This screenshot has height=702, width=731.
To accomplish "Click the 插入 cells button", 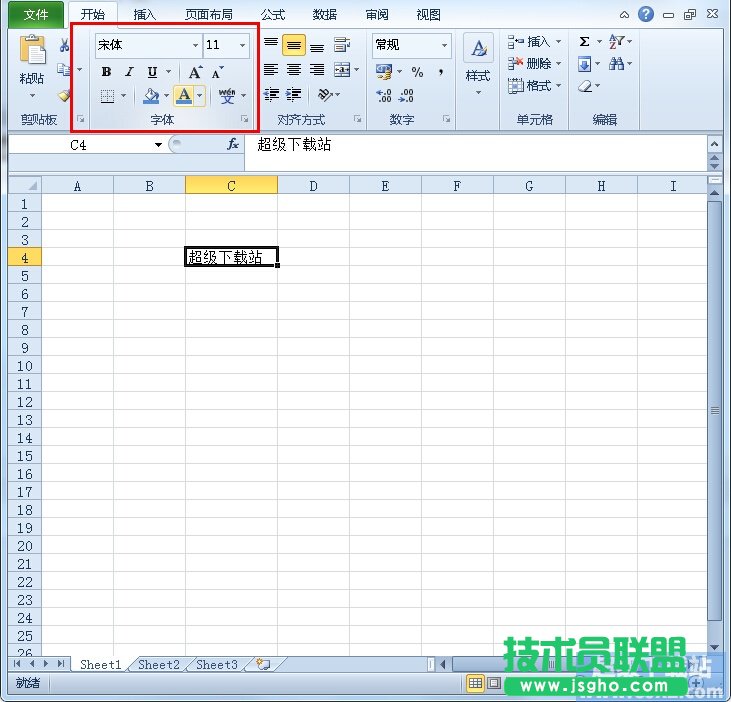I will 534,42.
